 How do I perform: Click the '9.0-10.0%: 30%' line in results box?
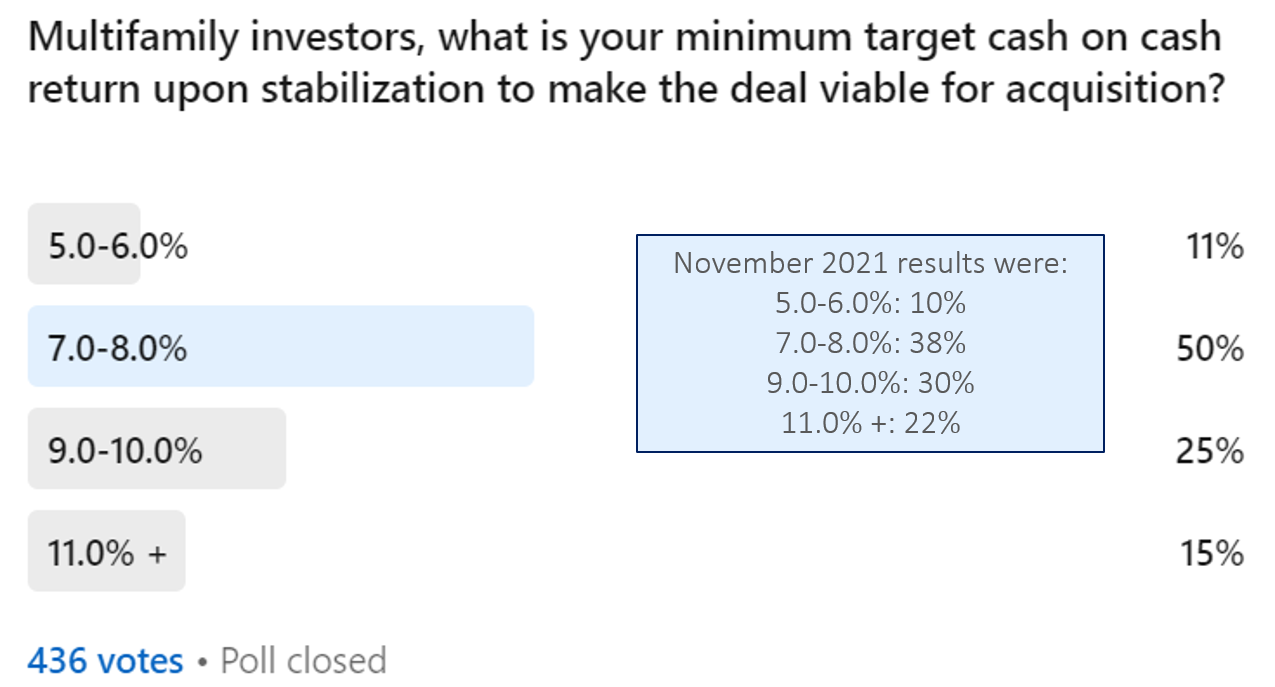[870, 383]
